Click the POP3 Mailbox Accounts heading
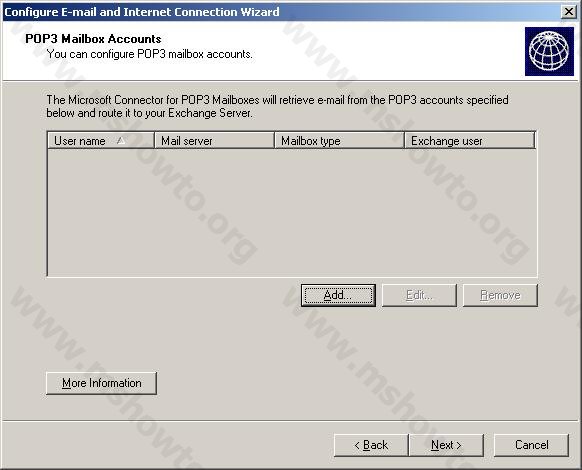The width and height of the screenshot is (582, 470). 93,39
